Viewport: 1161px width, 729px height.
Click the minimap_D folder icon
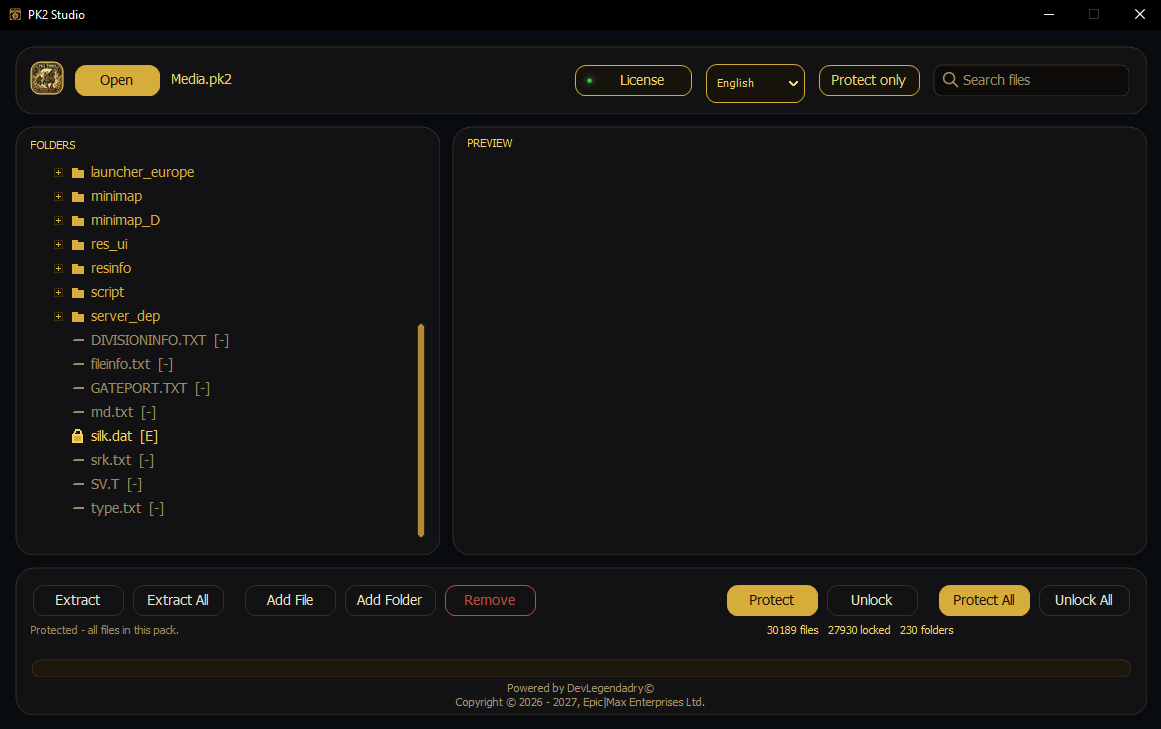[78, 221]
